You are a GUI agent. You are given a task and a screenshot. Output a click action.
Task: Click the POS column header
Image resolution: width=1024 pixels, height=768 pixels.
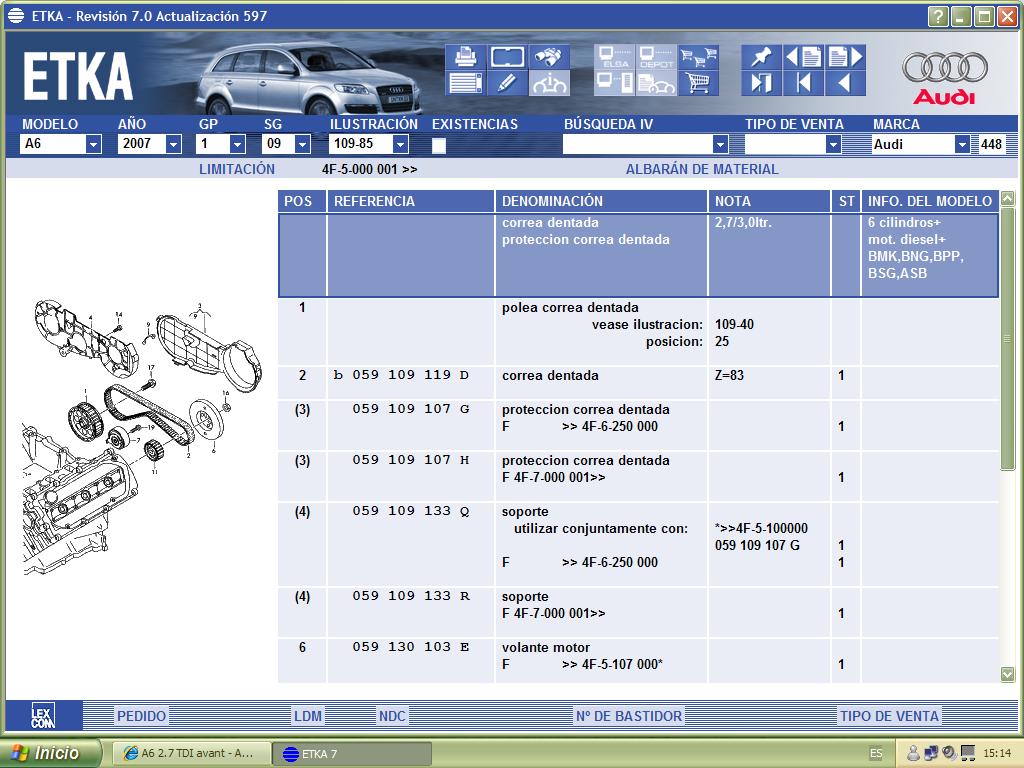[x=302, y=201]
